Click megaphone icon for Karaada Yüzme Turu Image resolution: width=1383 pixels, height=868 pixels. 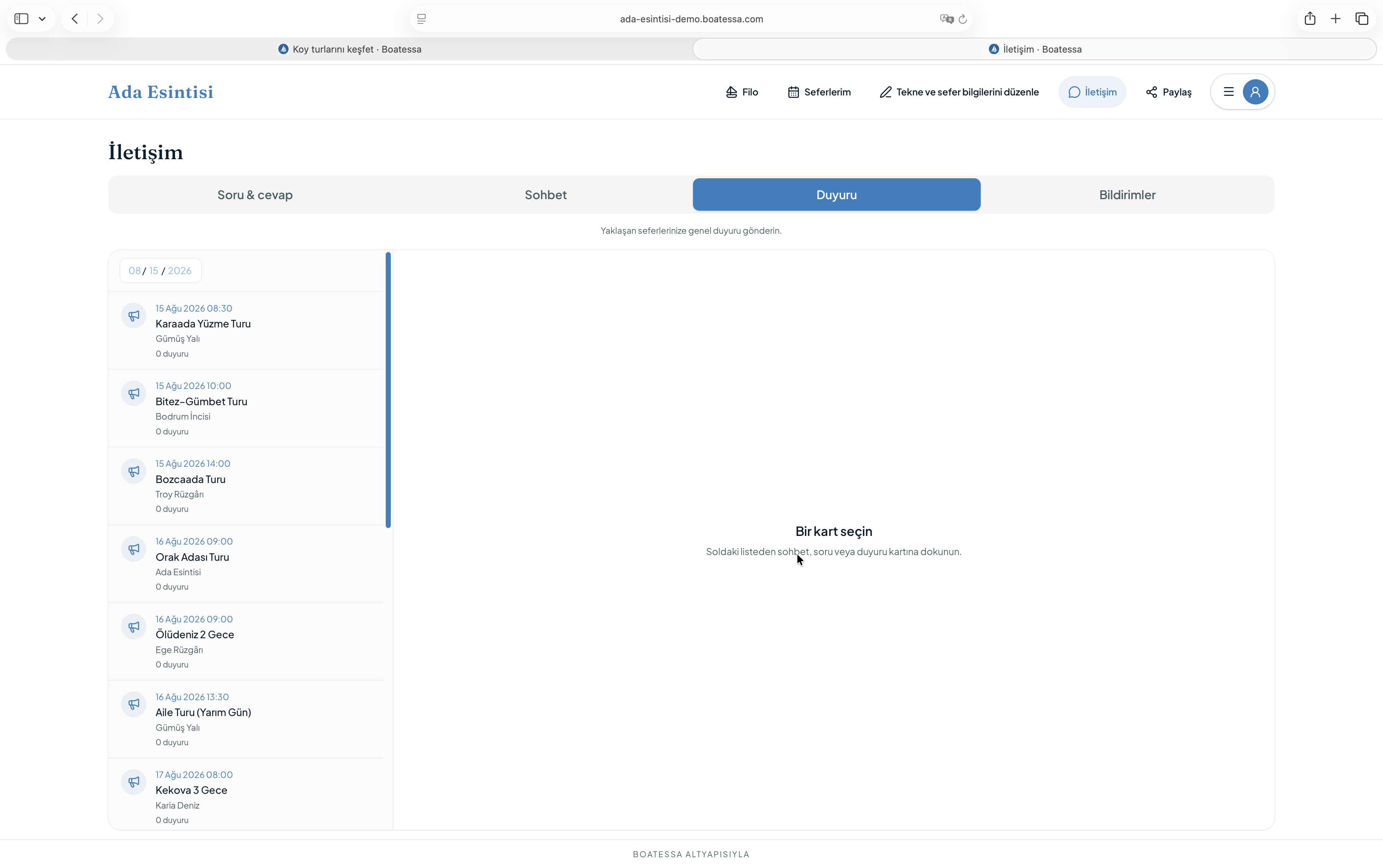click(x=134, y=316)
